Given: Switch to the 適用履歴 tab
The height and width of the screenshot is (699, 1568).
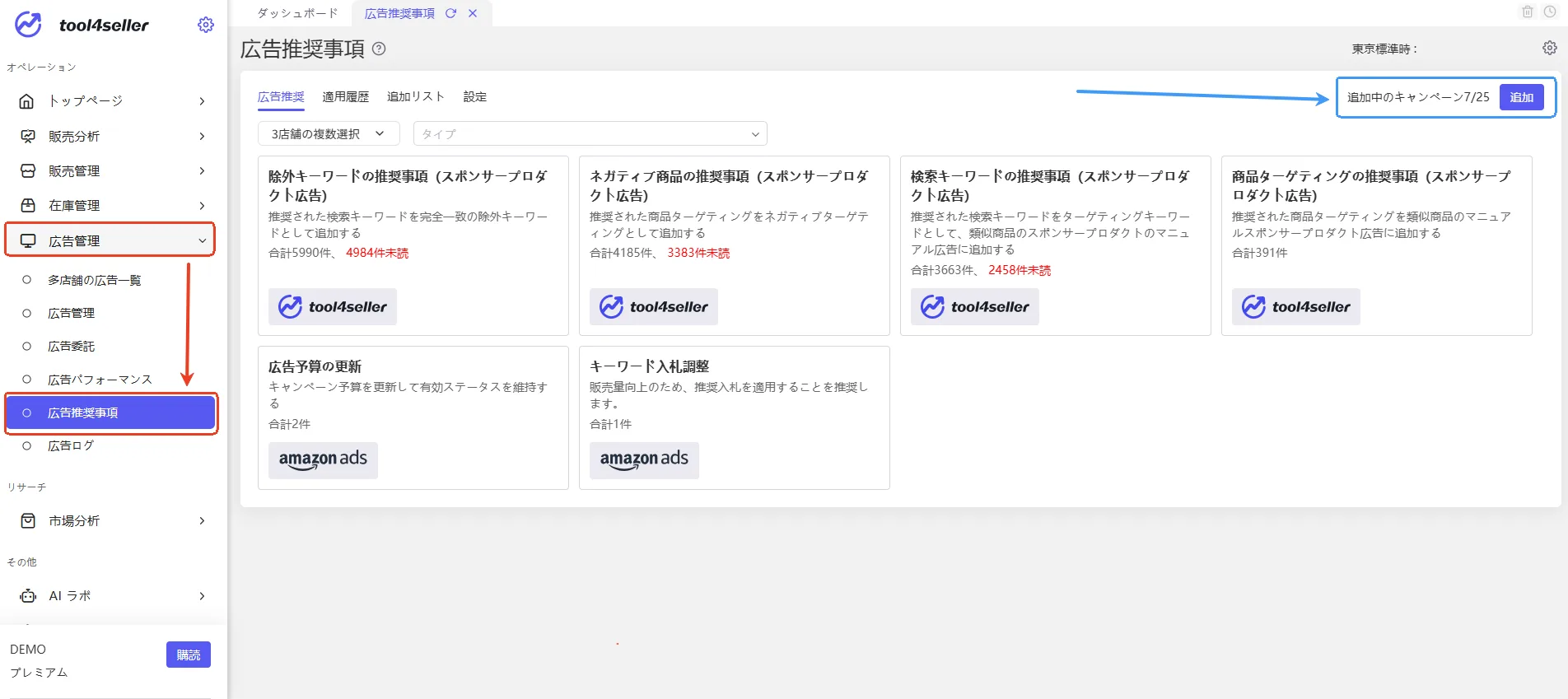Looking at the screenshot, I should coord(346,97).
